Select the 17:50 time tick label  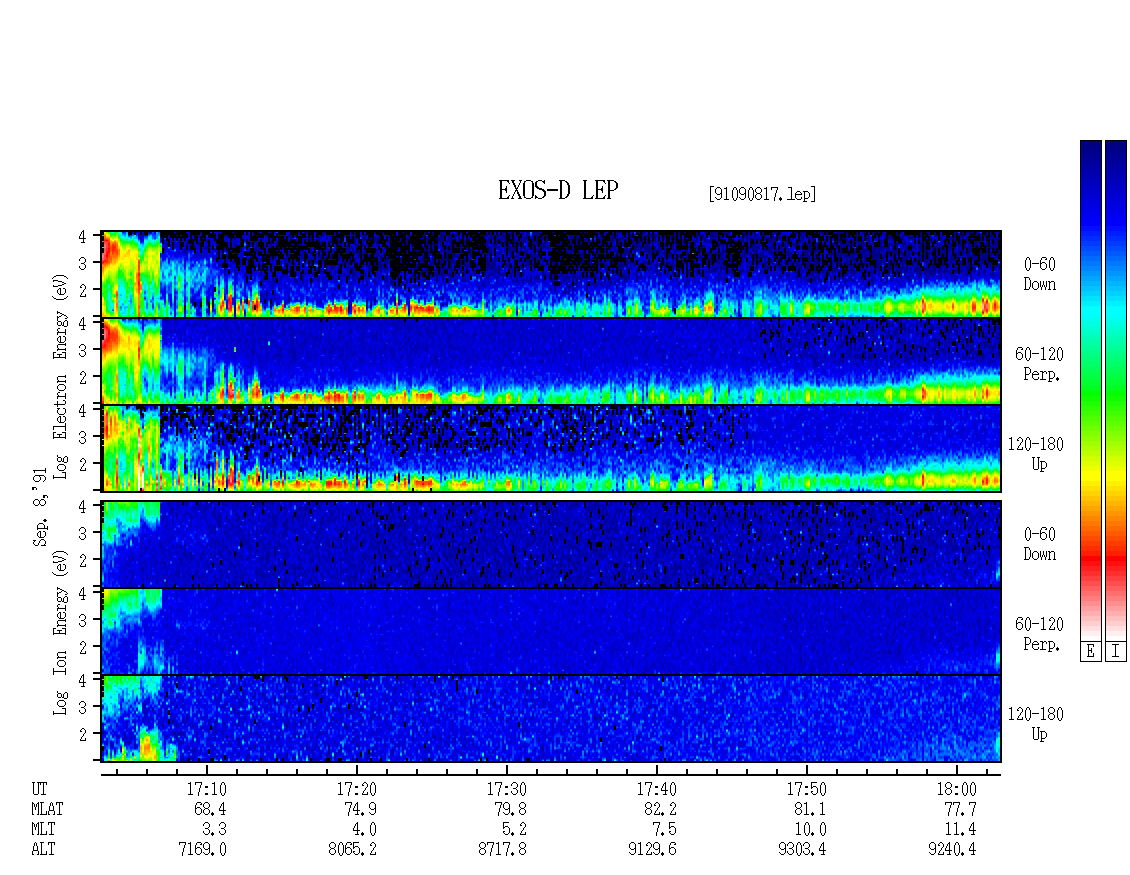[x=806, y=789]
